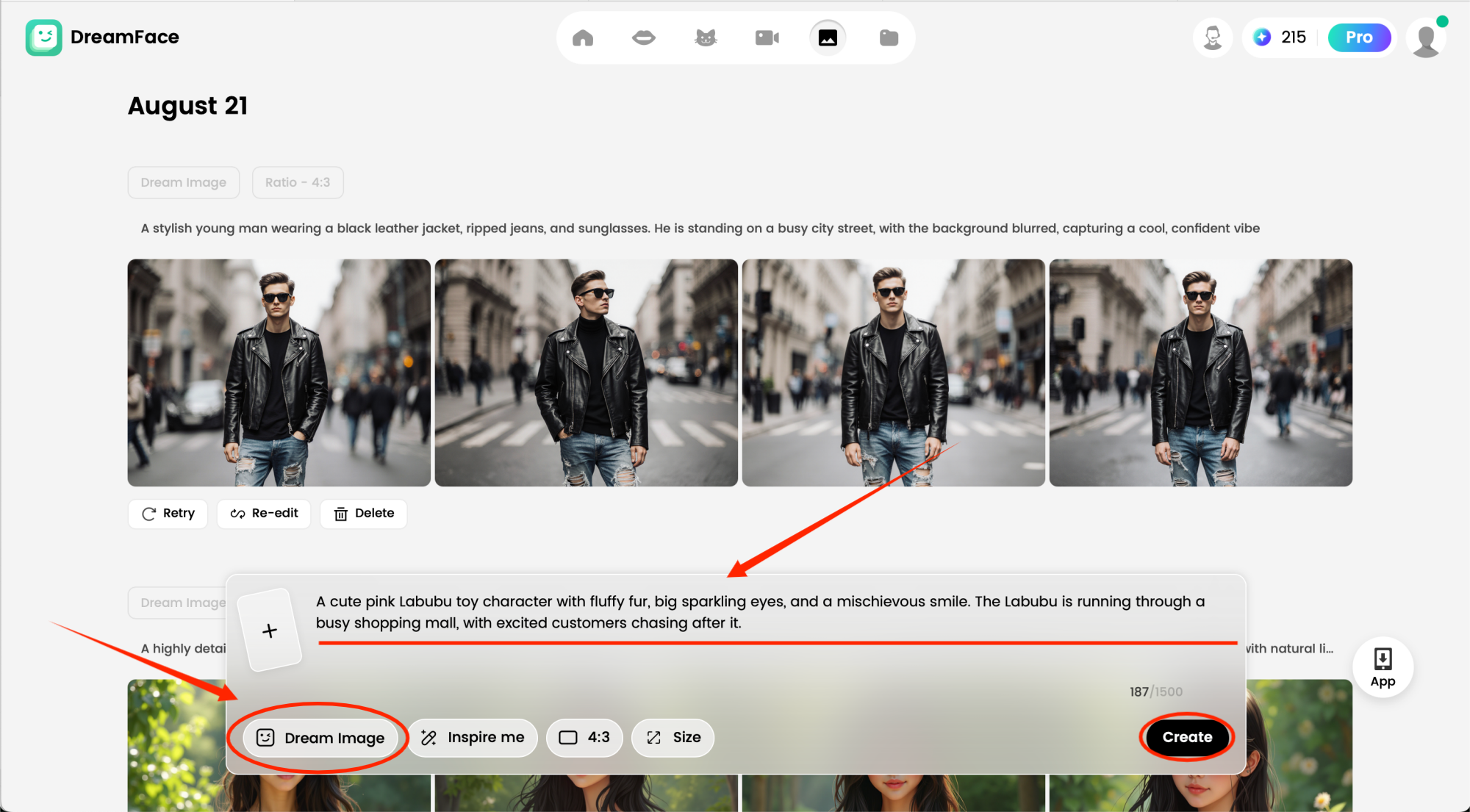The image size is (1470, 812).
Task: Click the Pro upgrade badge
Action: point(1359,37)
